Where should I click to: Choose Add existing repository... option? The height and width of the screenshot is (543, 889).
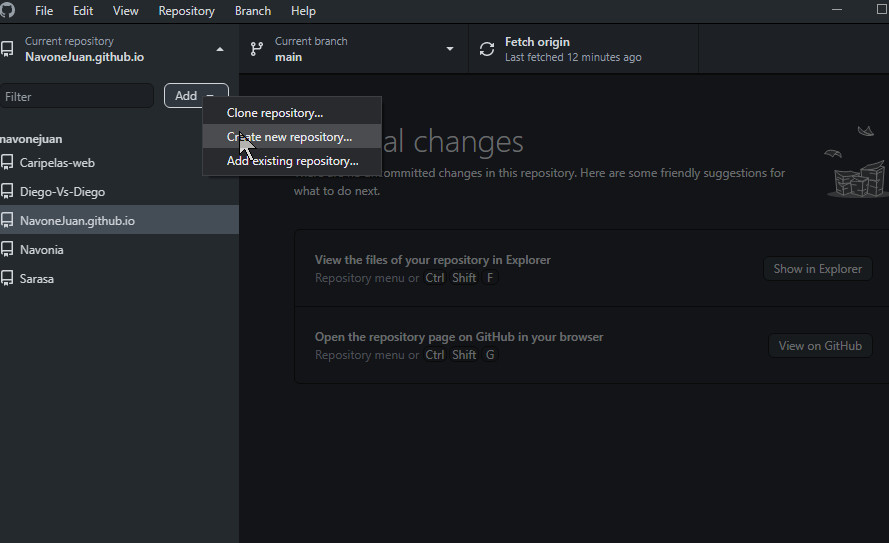[x=292, y=161]
